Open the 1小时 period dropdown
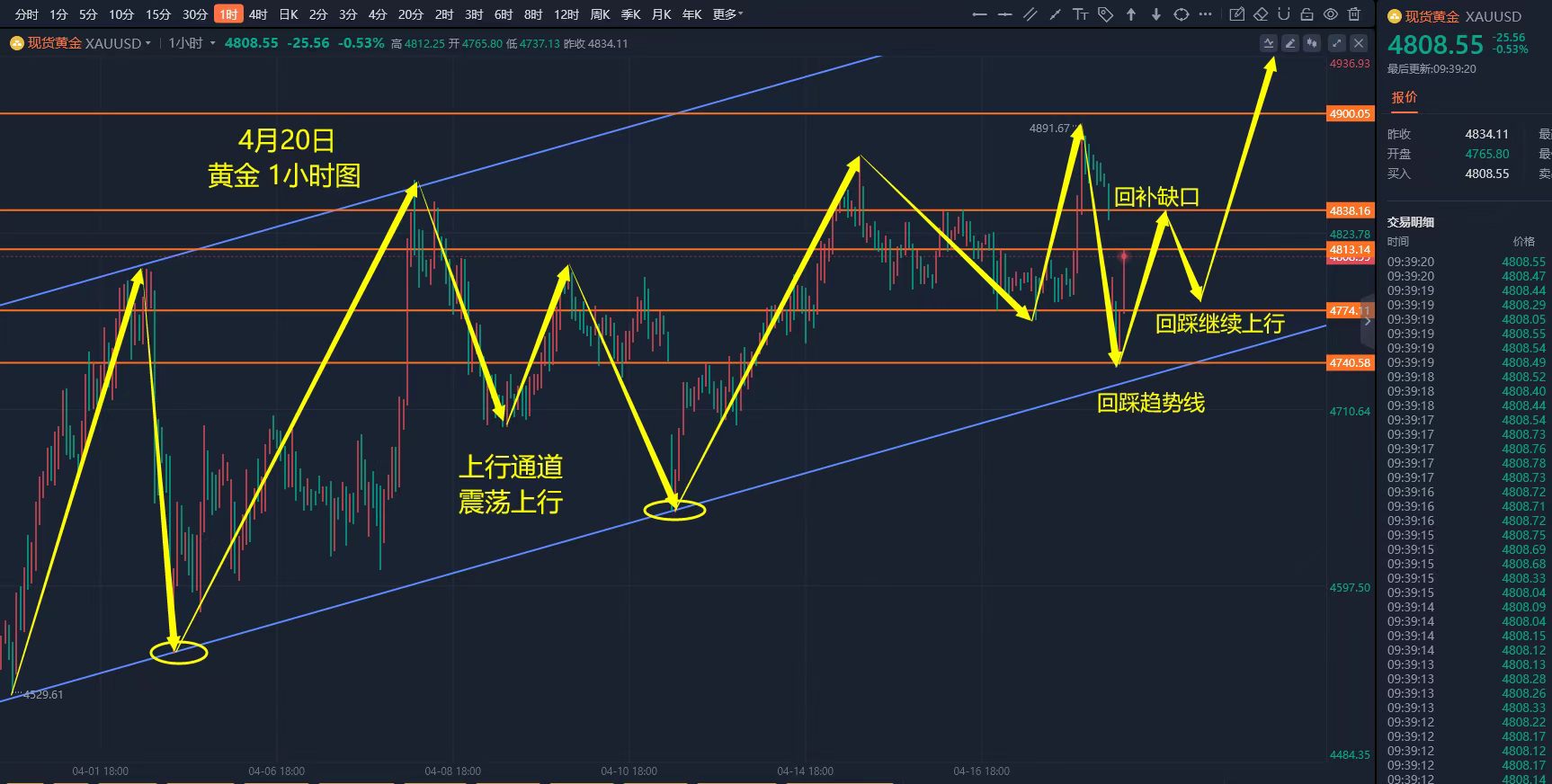Screen dimensions: 1552x784 click(192, 43)
